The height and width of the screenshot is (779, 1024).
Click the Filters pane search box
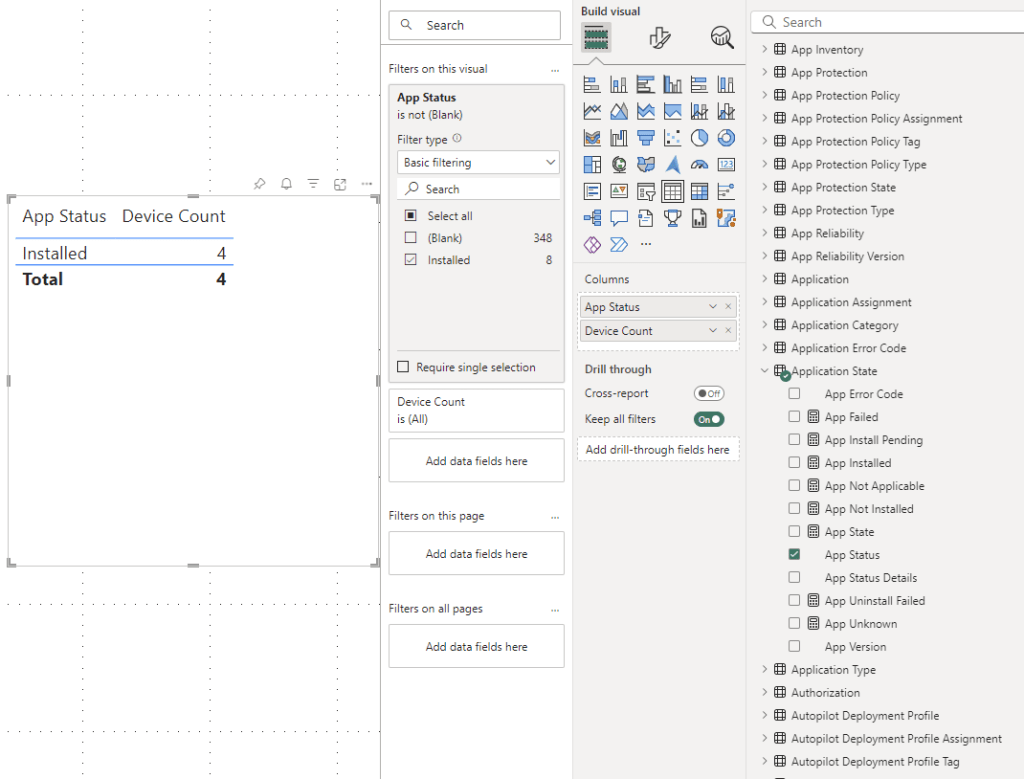coord(475,25)
